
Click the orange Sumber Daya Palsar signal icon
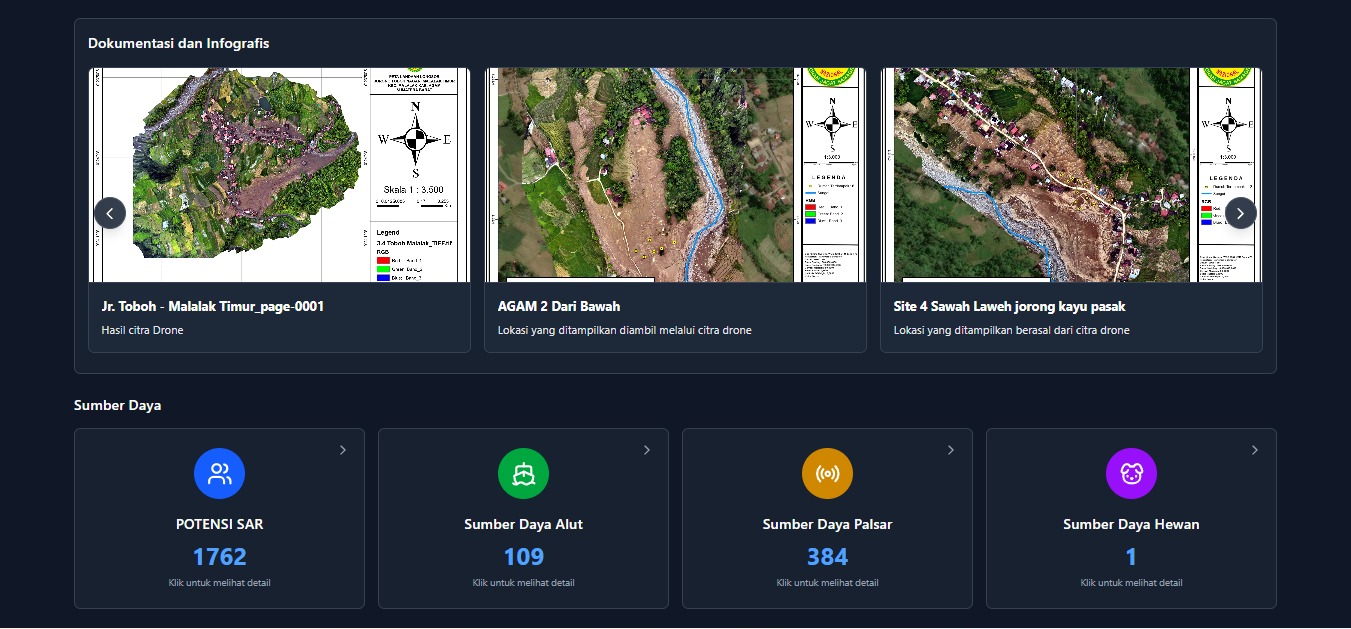click(827, 474)
